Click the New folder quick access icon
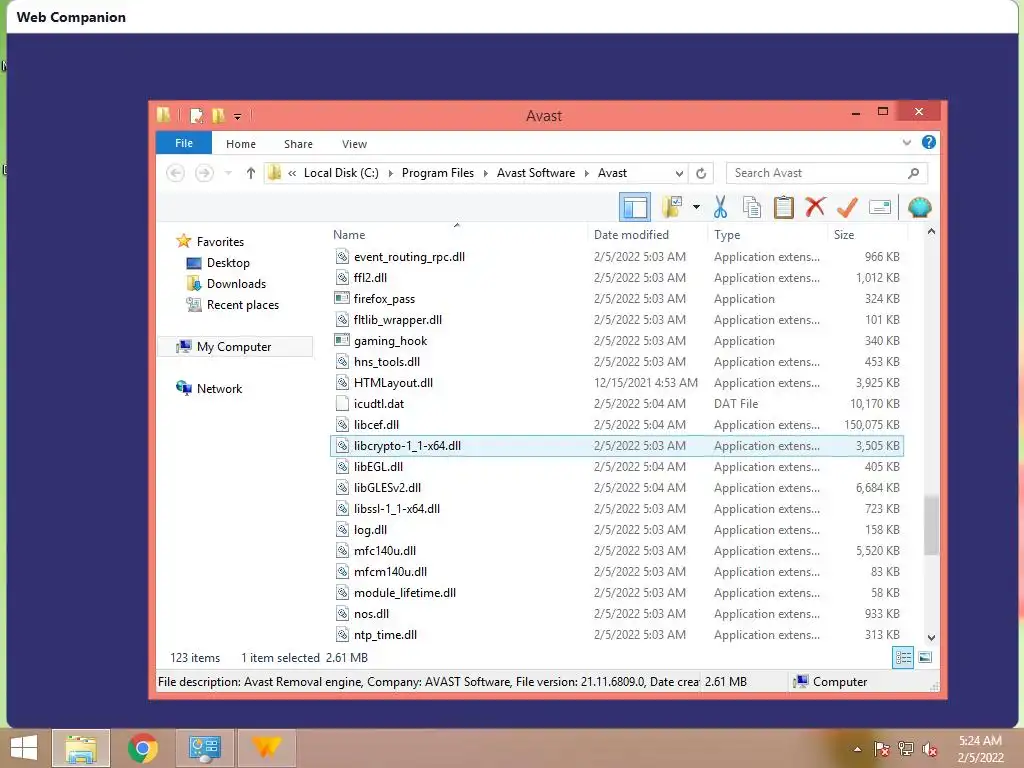 (218, 116)
